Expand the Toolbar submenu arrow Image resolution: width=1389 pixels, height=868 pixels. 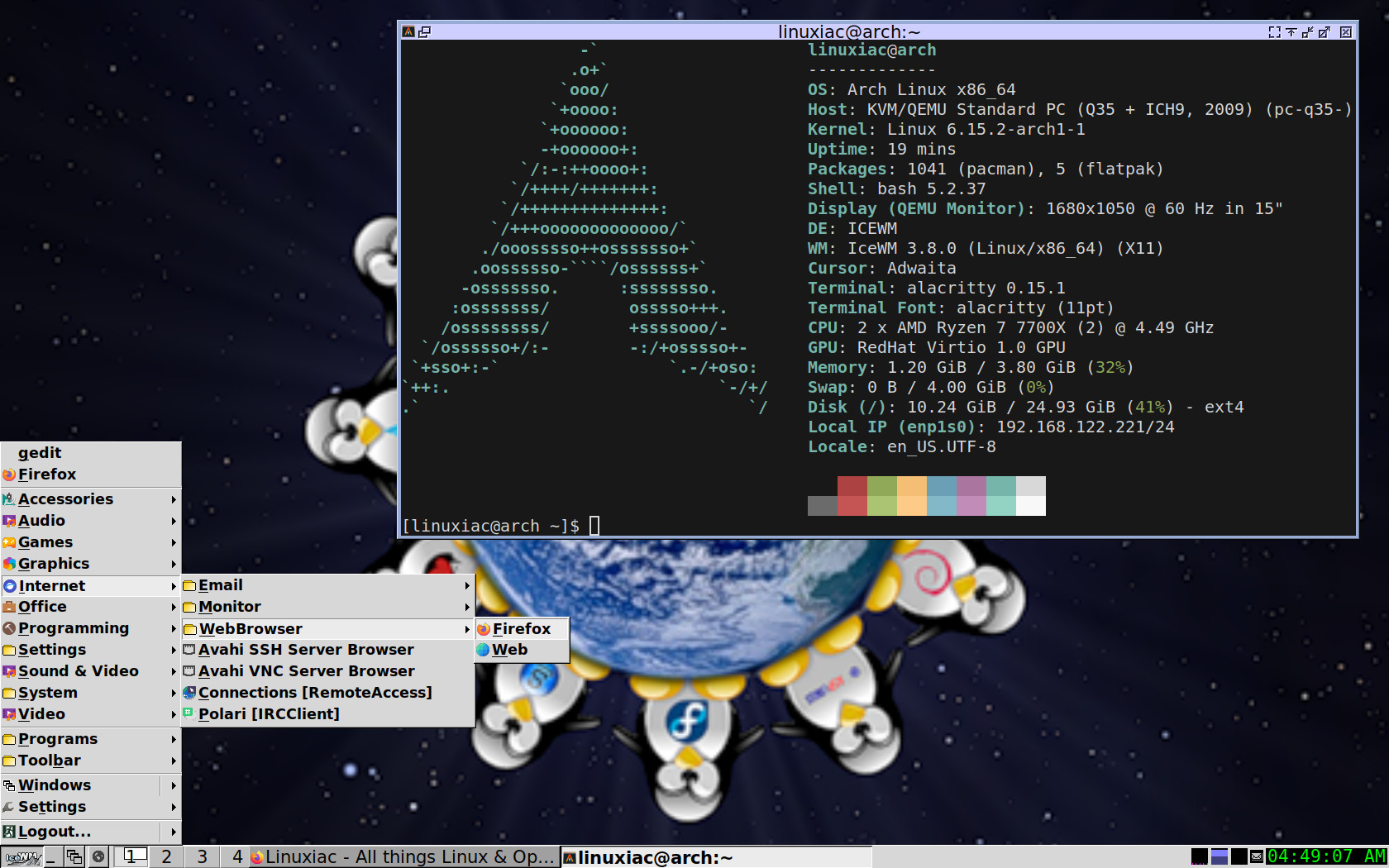(x=174, y=761)
